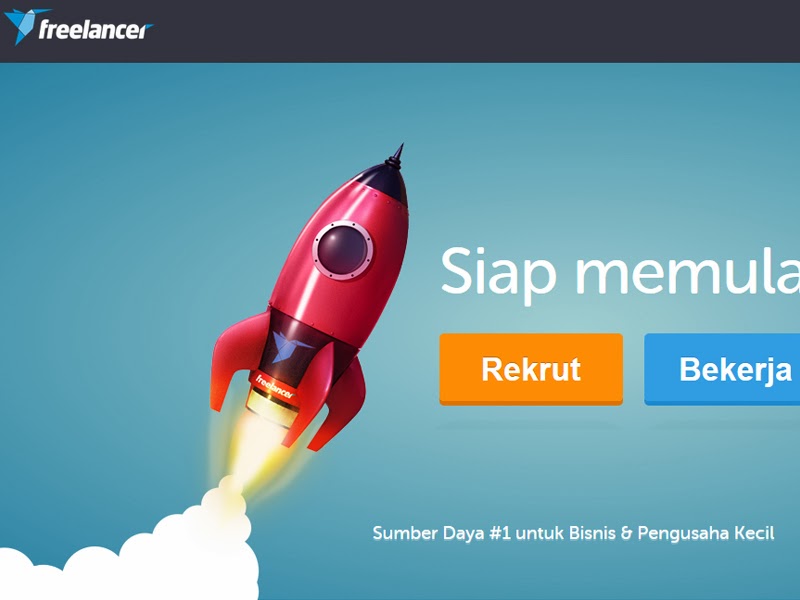The width and height of the screenshot is (800, 600).
Task: Click the rocket's left red fin
Action: [x=235, y=357]
